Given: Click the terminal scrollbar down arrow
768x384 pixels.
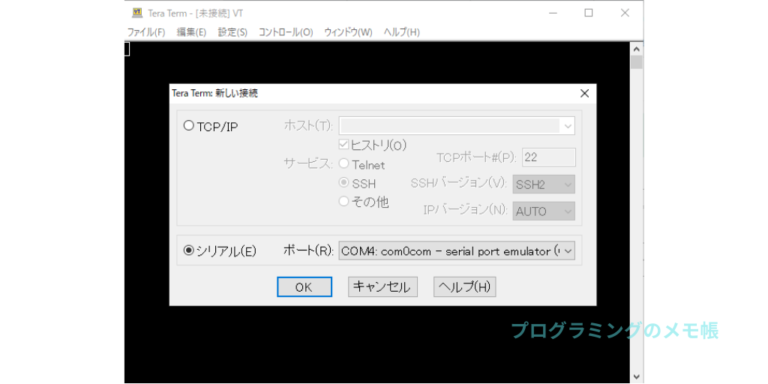Looking at the screenshot, I should 636,376.
